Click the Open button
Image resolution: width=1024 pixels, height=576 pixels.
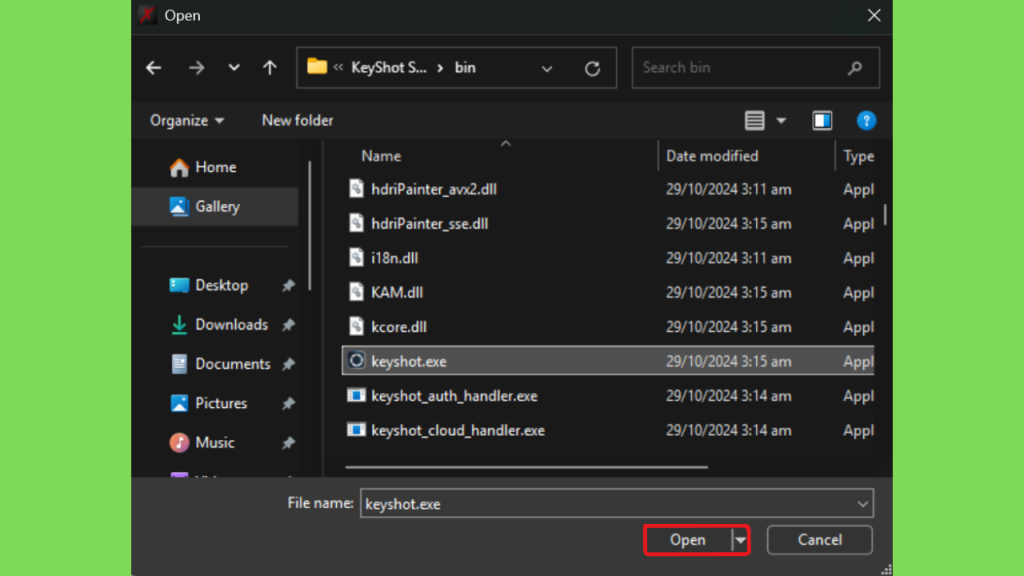688,540
